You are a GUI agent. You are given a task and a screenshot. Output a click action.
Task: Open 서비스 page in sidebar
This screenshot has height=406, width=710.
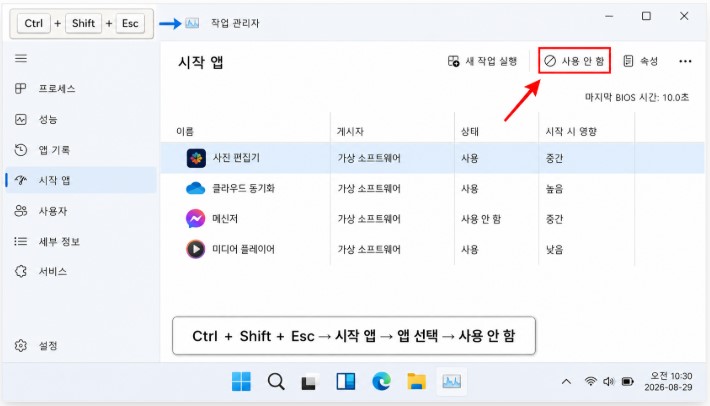click(81, 272)
